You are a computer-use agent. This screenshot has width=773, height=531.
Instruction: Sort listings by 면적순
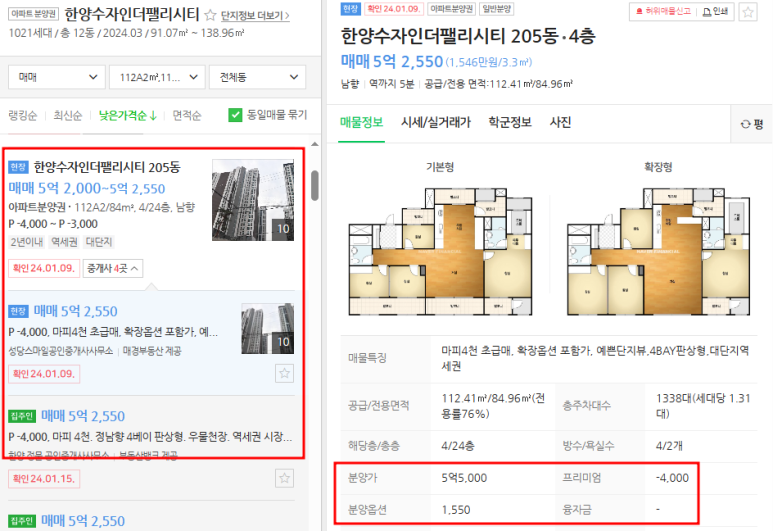coord(187,116)
